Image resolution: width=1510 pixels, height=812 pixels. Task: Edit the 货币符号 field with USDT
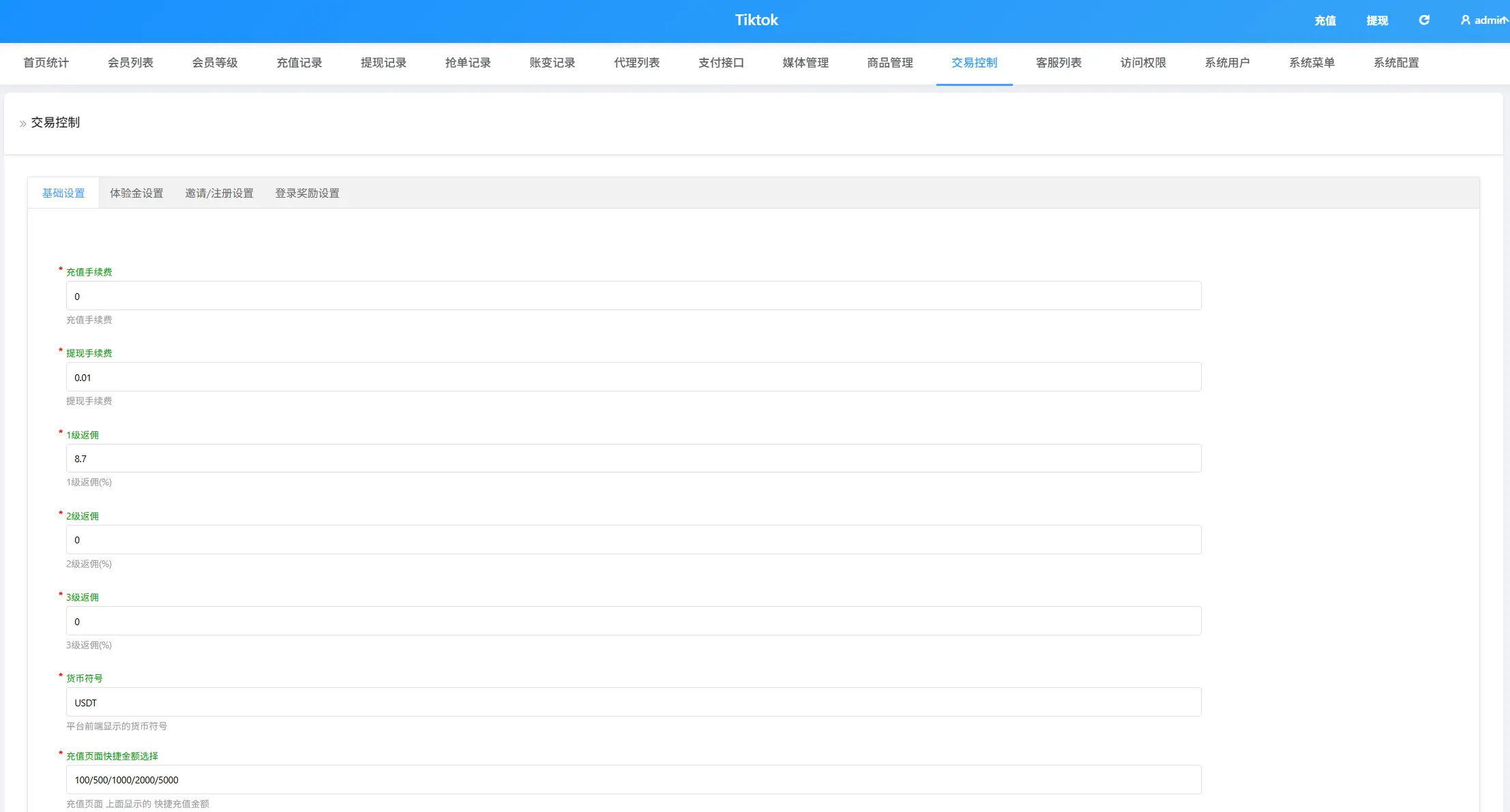[x=634, y=702]
